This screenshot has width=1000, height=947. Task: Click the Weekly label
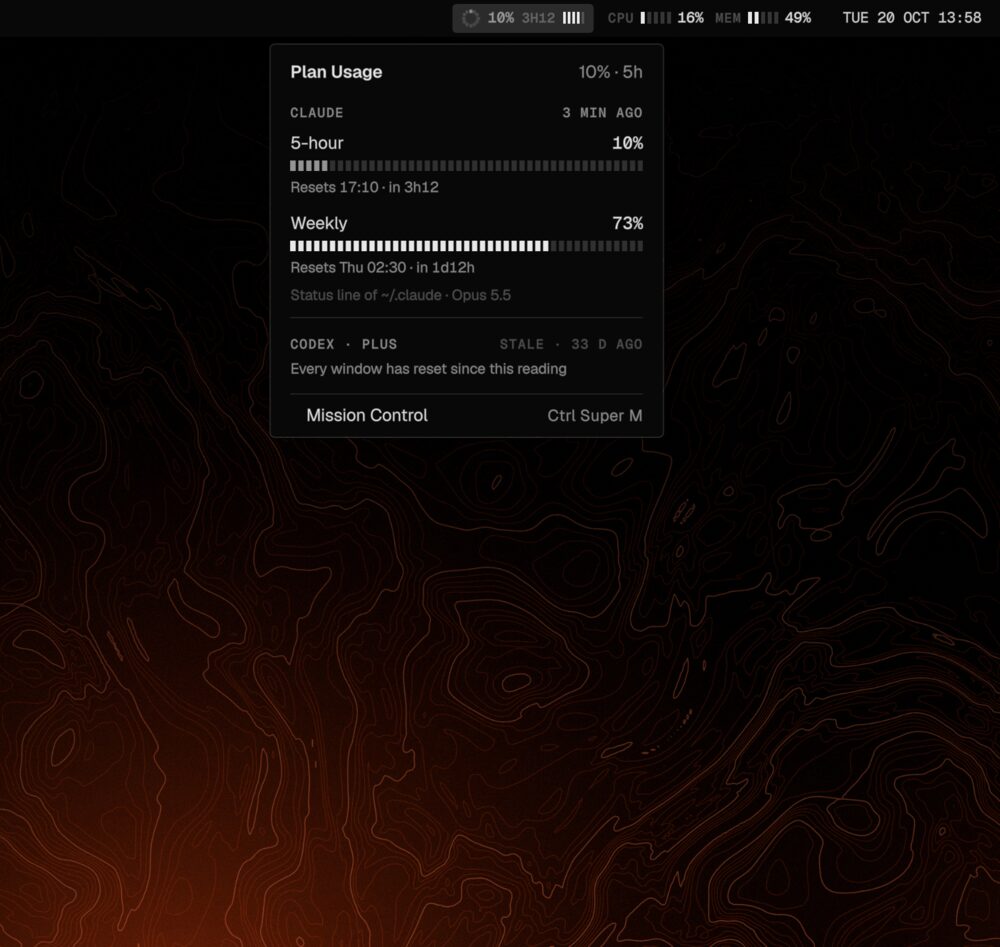[319, 223]
